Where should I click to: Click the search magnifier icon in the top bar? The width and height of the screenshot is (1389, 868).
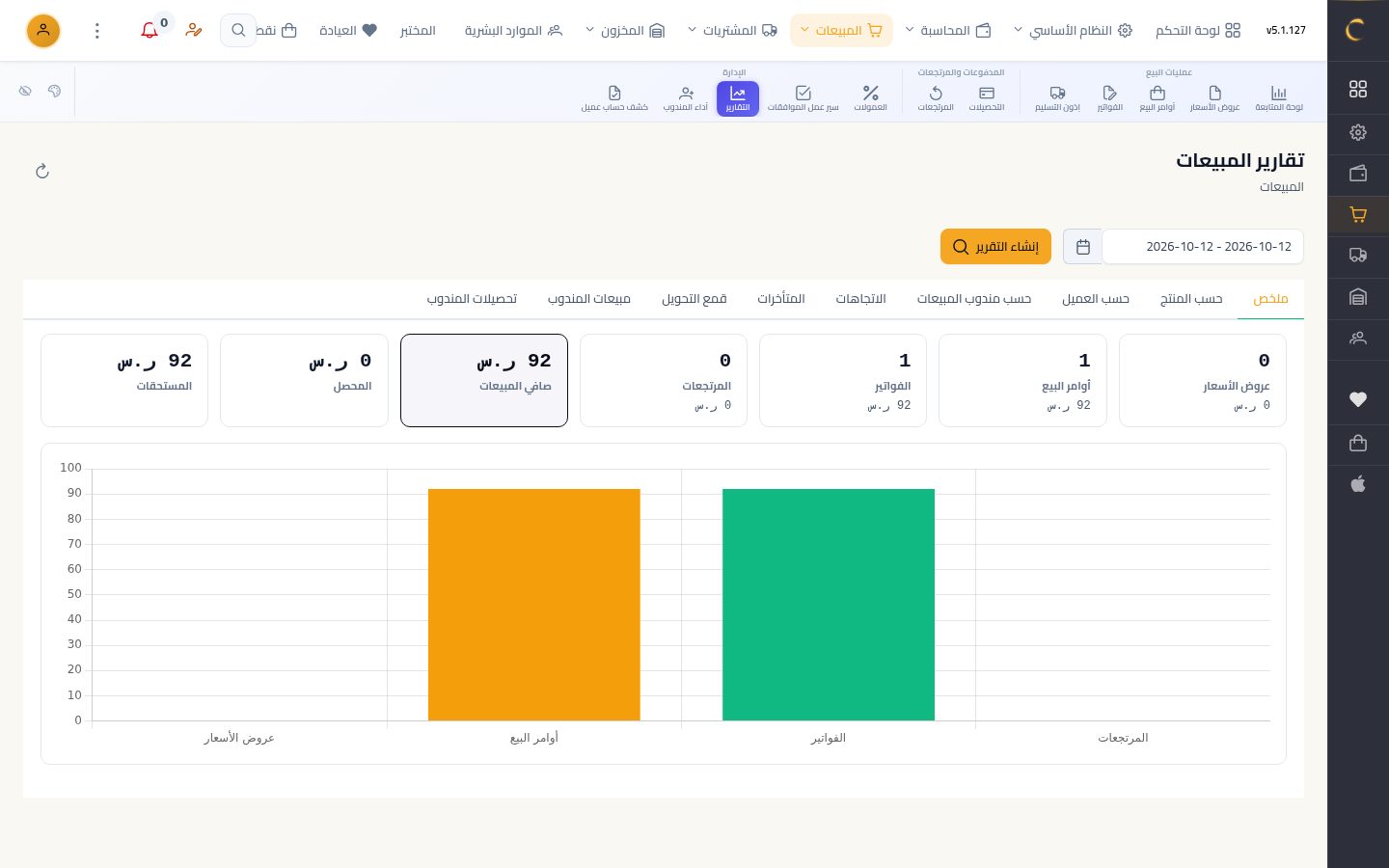(238, 30)
